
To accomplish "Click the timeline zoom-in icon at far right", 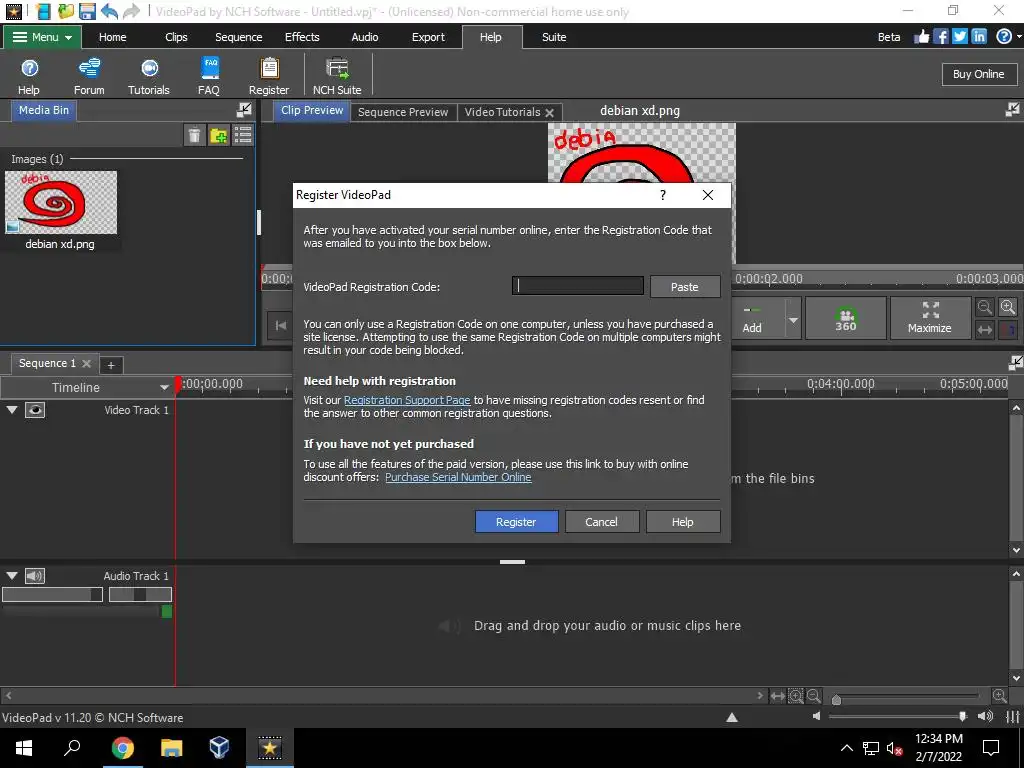I will click(x=1000, y=696).
